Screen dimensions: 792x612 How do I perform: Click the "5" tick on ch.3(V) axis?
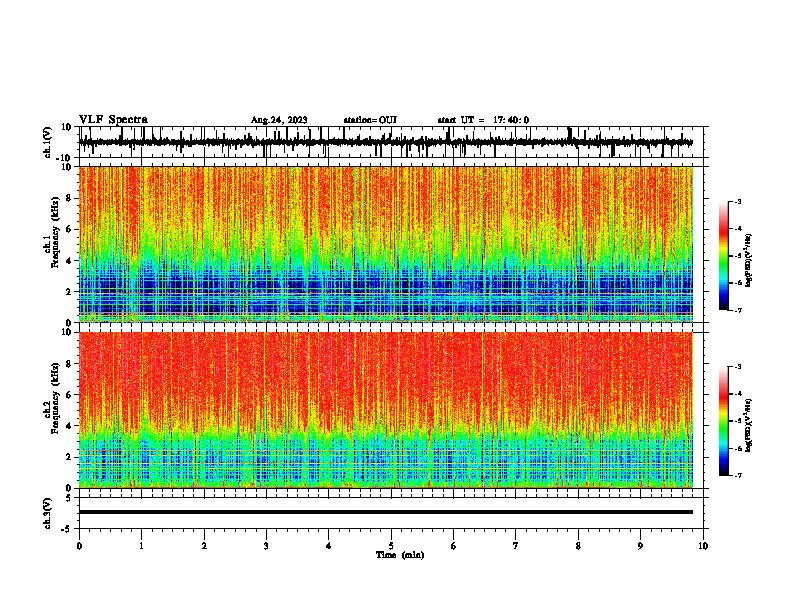click(x=69, y=497)
